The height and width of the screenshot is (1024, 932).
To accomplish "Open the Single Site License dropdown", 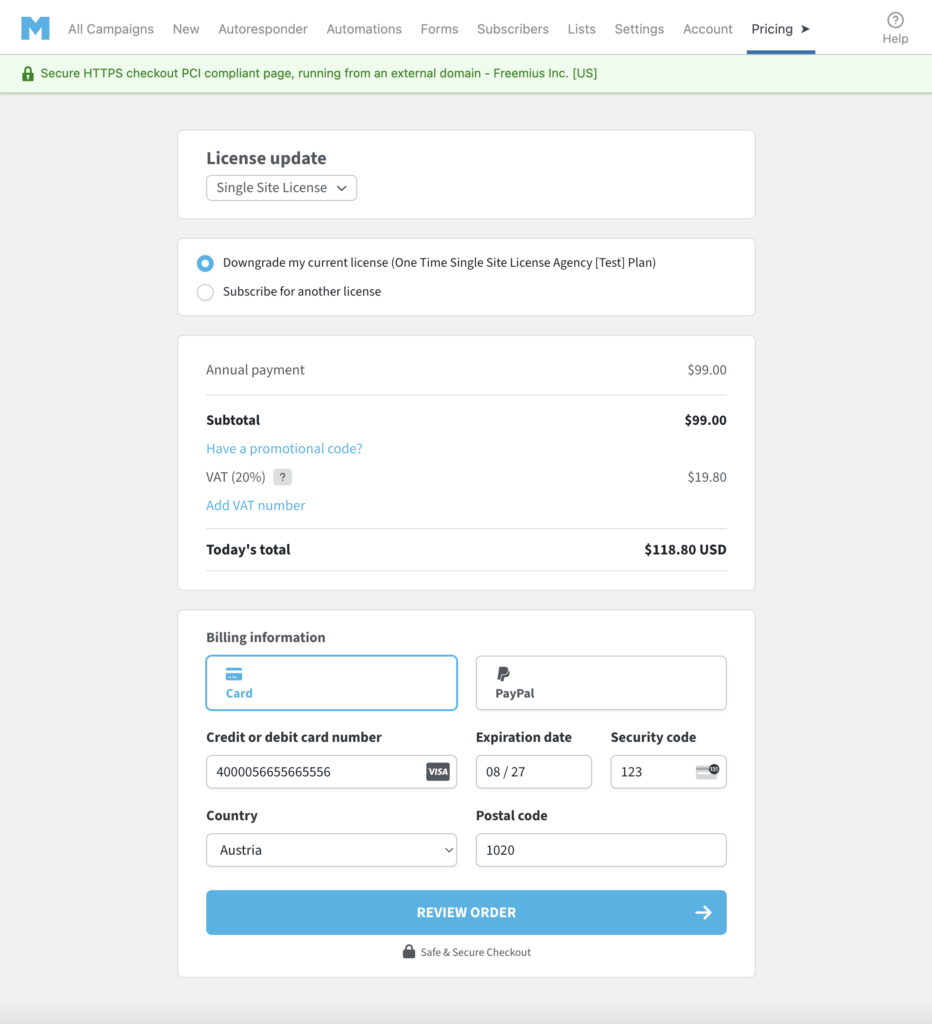I will click(281, 188).
